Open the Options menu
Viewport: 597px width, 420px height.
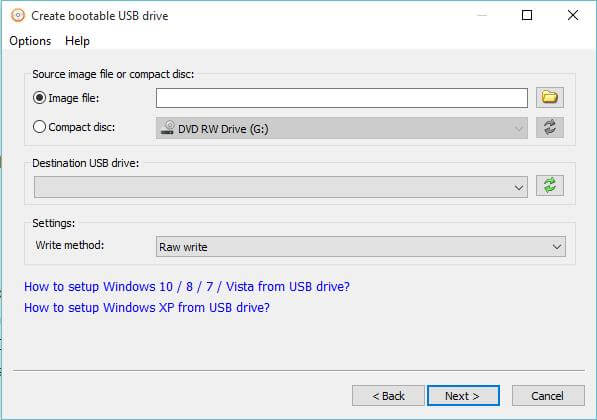click(30, 41)
